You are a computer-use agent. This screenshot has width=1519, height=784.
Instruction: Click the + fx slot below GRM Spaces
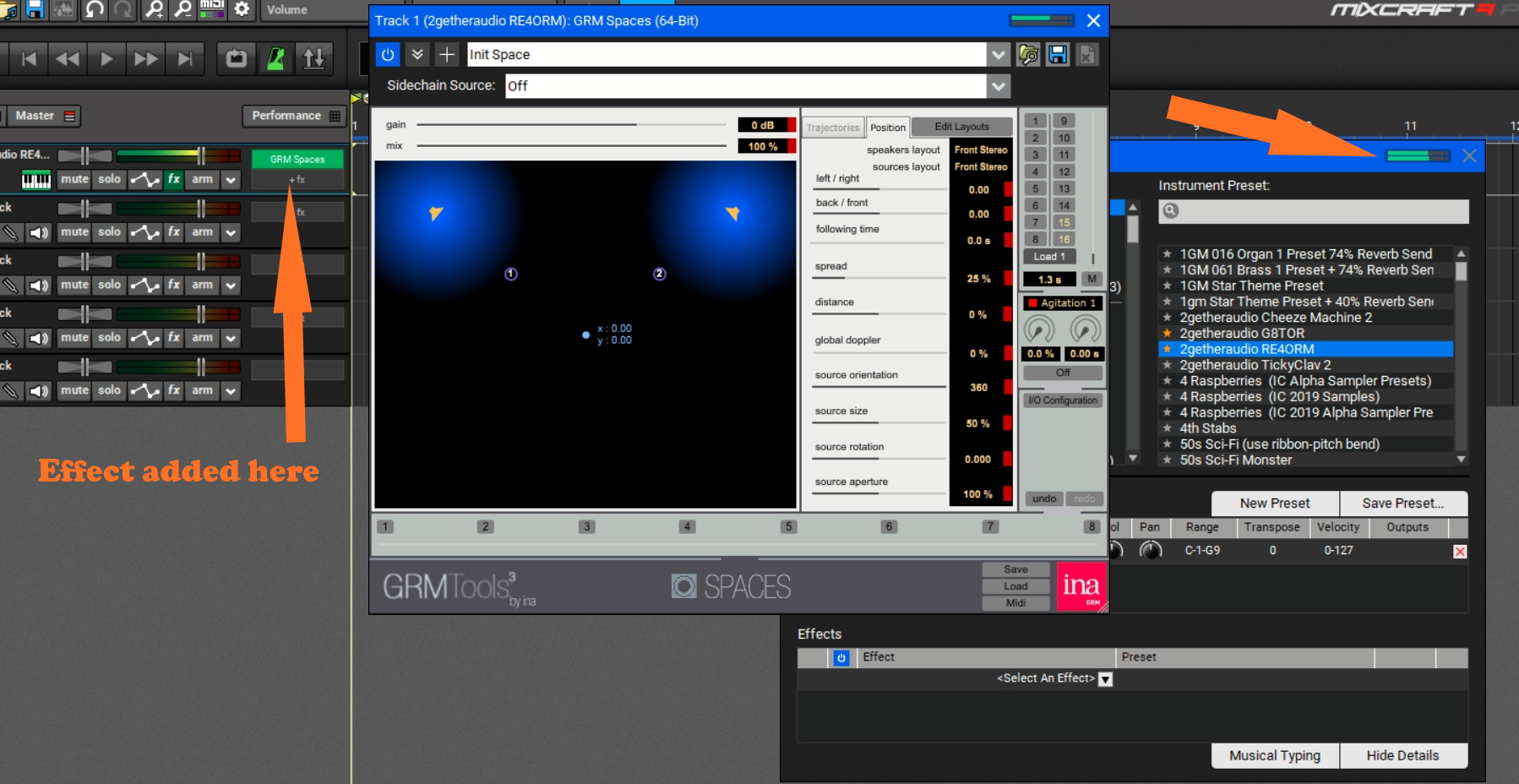tap(297, 180)
